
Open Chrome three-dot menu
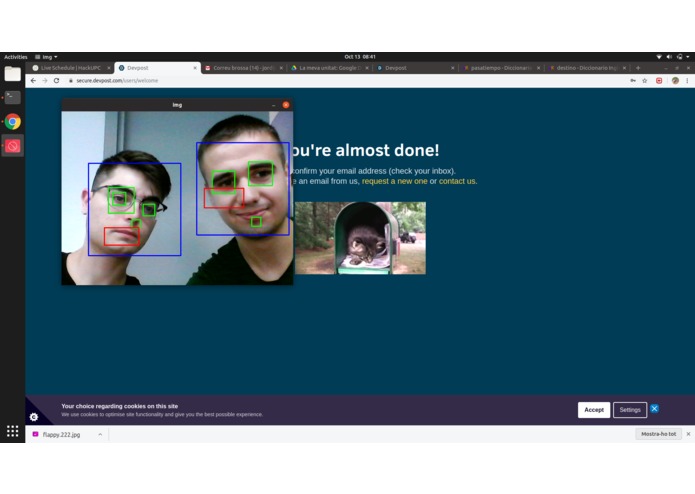687,81
